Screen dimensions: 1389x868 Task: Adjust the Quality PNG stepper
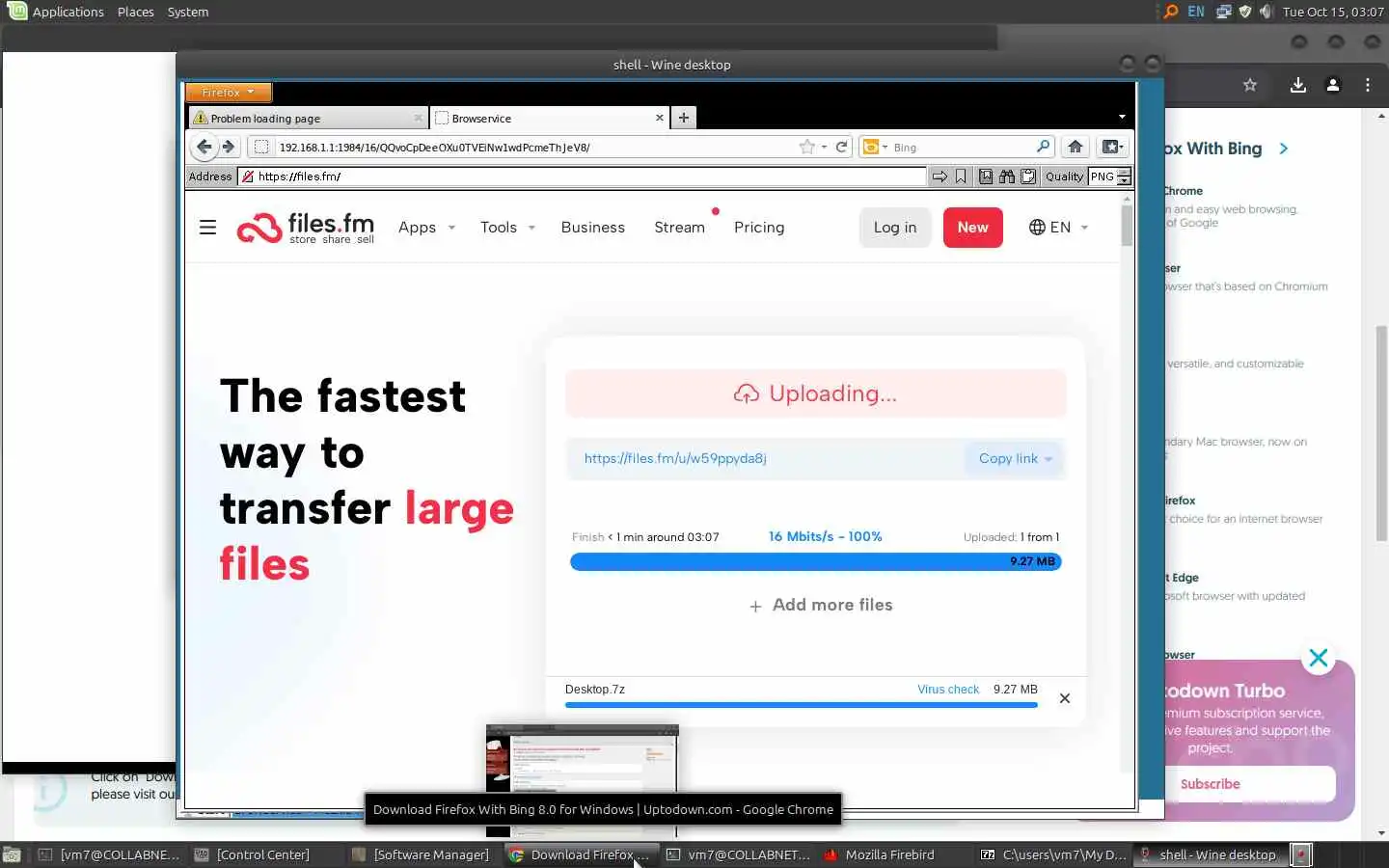click(x=1124, y=176)
